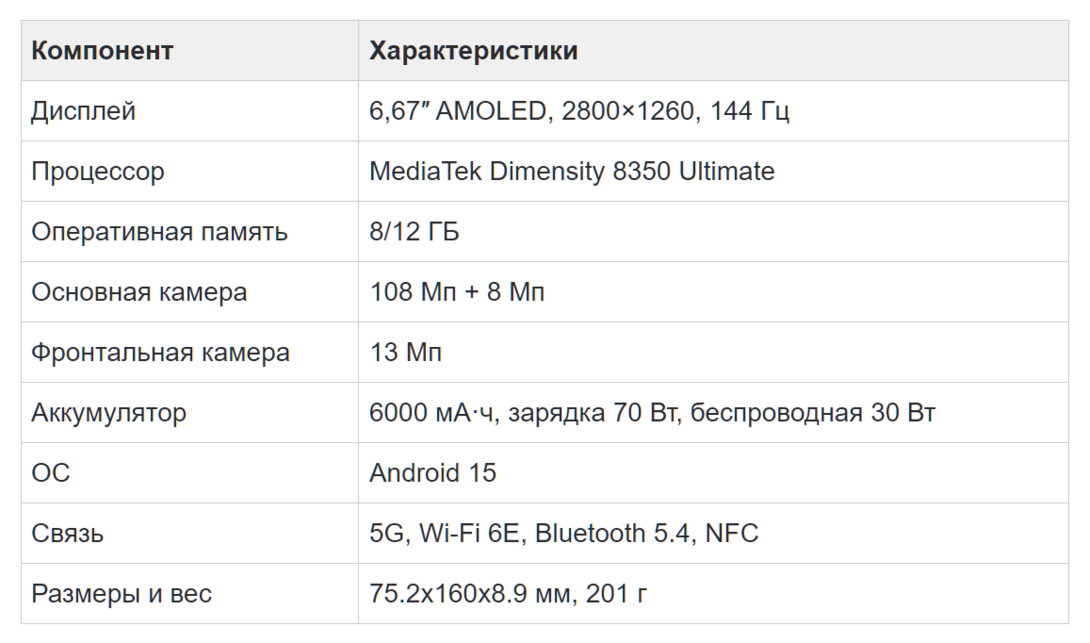The width and height of the screenshot is (1090, 643).
Task: Click the "8/12 ГБ" value
Action: pos(414,232)
